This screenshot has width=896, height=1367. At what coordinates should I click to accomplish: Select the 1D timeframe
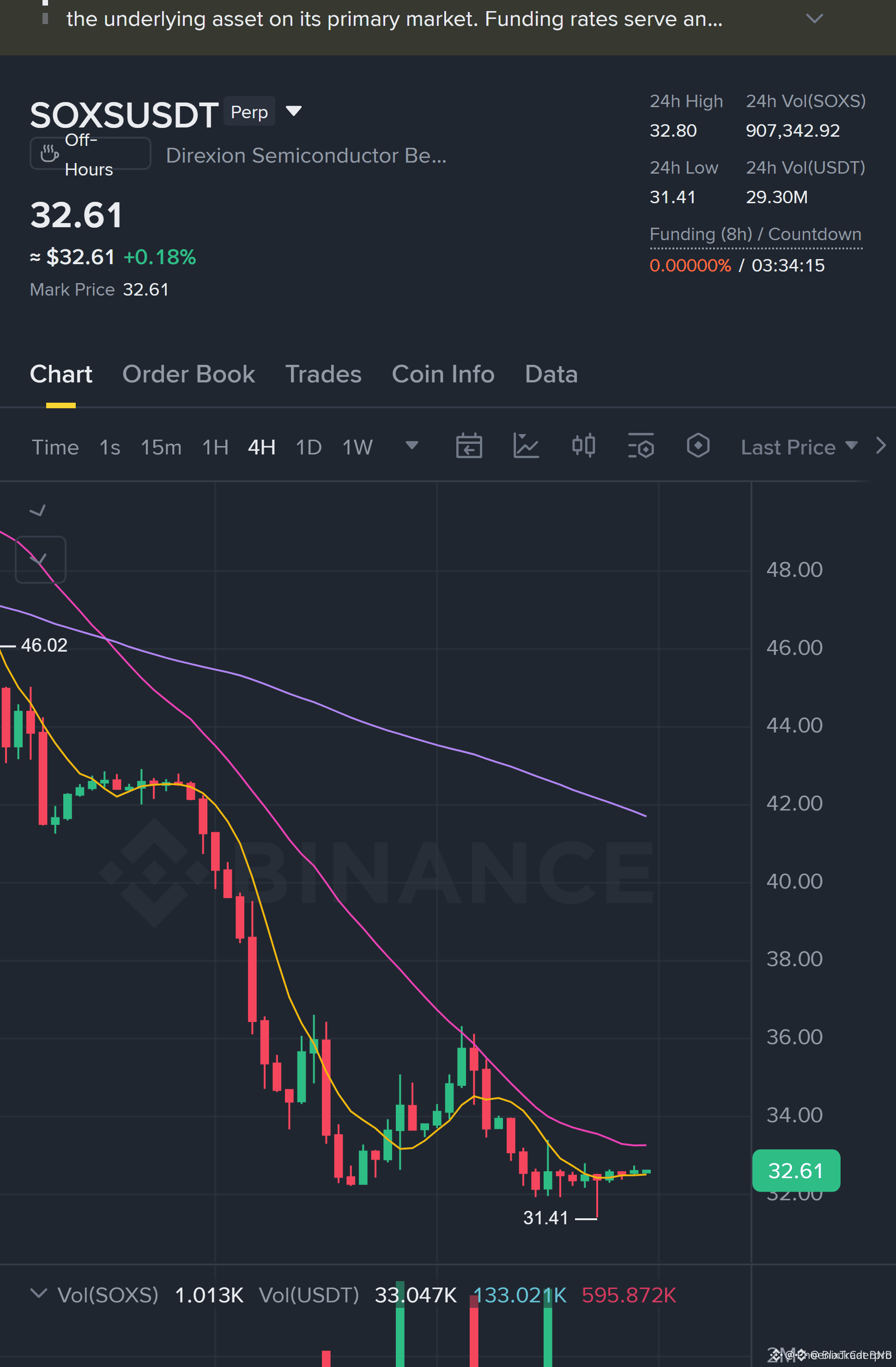tap(309, 448)
